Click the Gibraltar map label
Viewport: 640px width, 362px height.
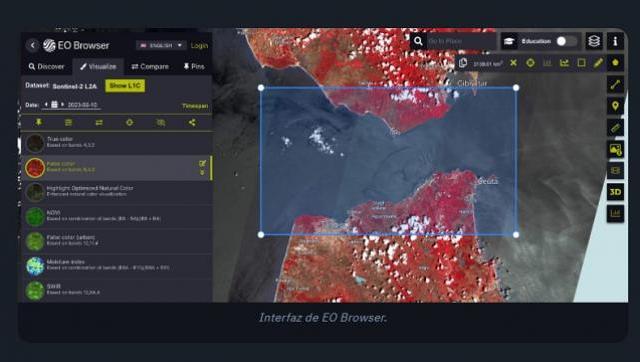[472, 83]
